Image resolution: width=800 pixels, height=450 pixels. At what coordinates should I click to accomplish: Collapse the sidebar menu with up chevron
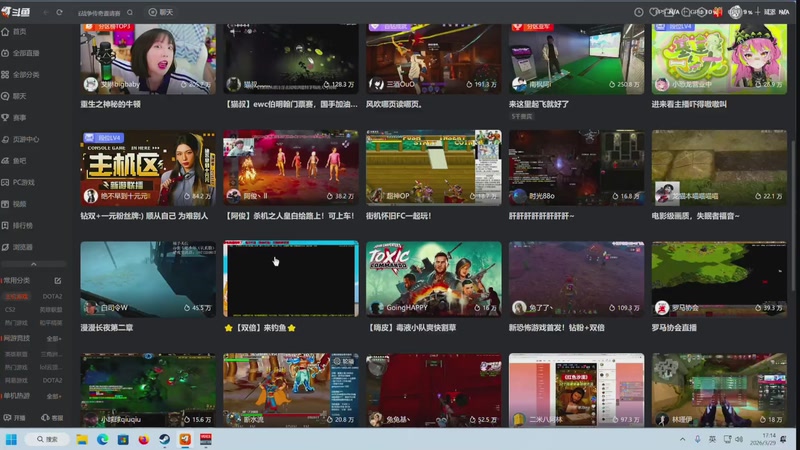(x=34, y=264)
